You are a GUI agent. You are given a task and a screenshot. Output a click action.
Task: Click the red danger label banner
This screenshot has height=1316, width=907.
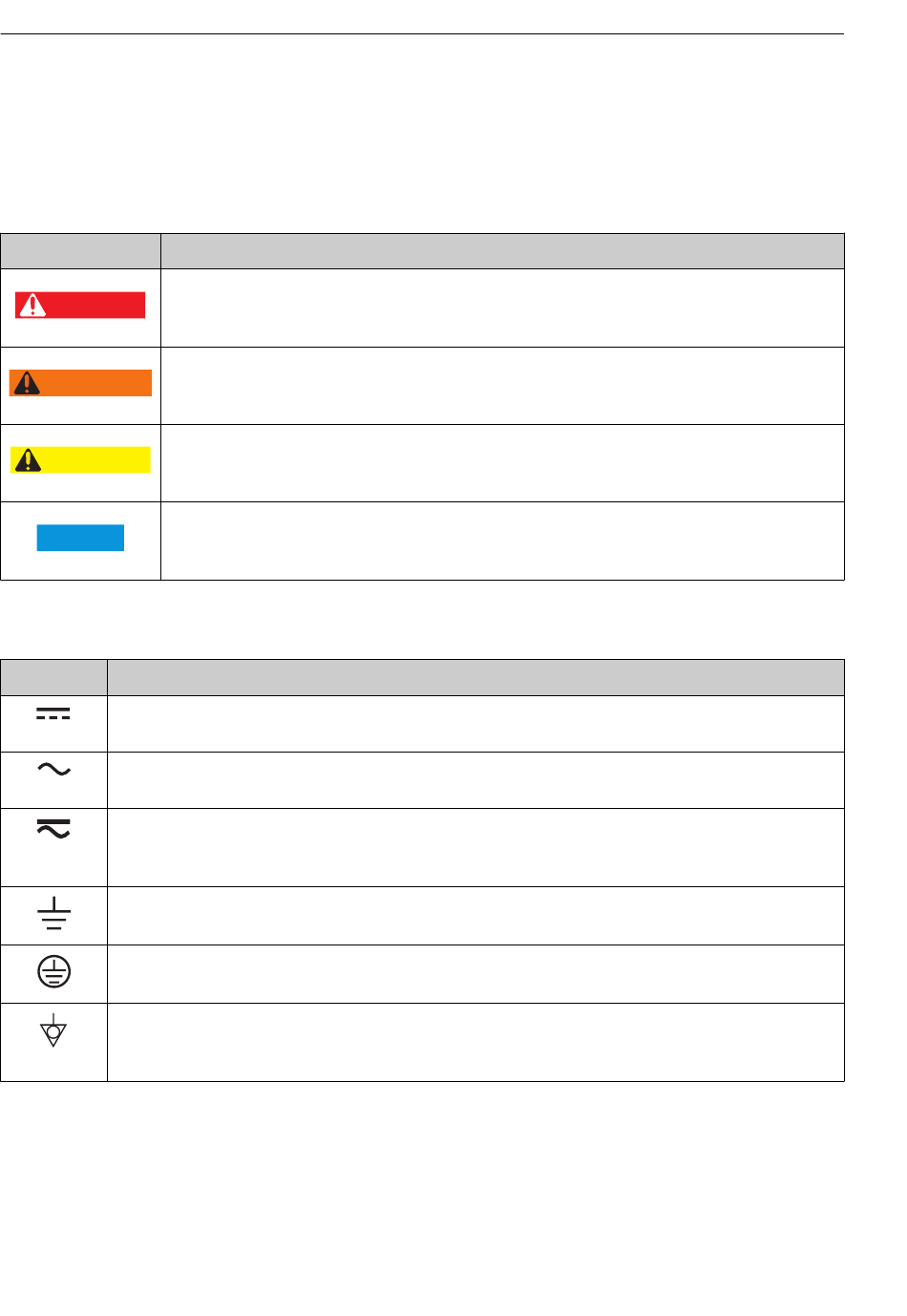tap(80, 305)
